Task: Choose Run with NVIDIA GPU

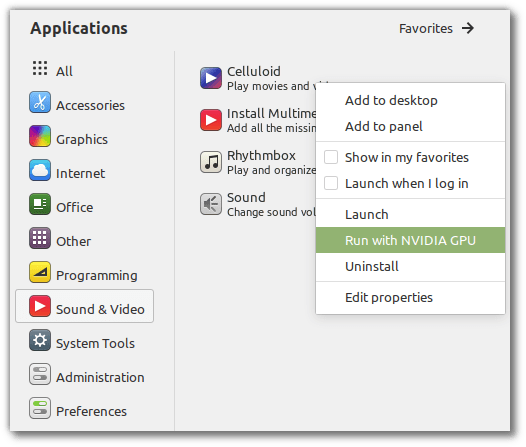Action: click(x=410, y=240)
